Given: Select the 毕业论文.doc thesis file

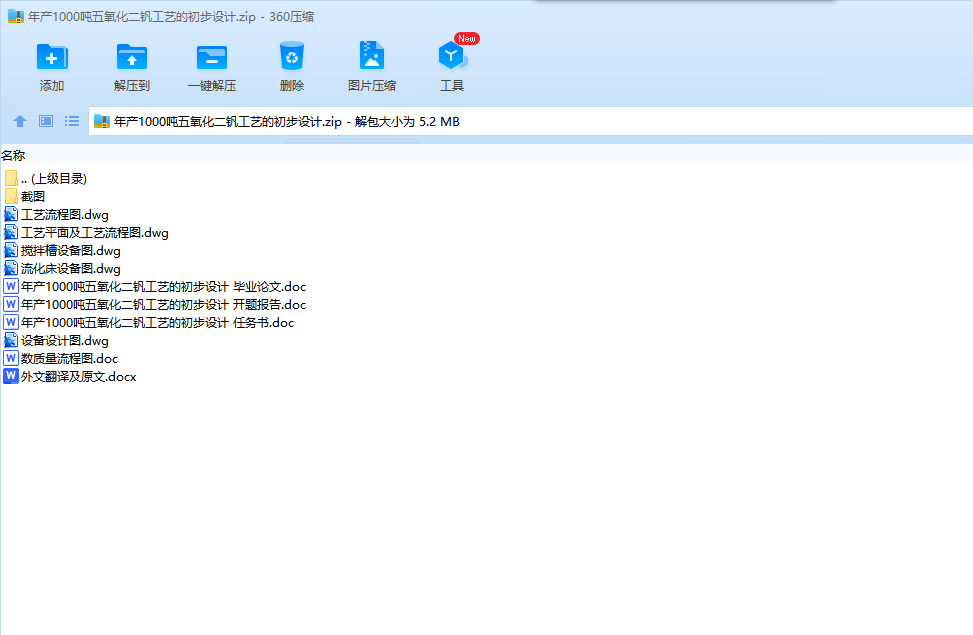Looking at the screenshot, I should (155, 287).
